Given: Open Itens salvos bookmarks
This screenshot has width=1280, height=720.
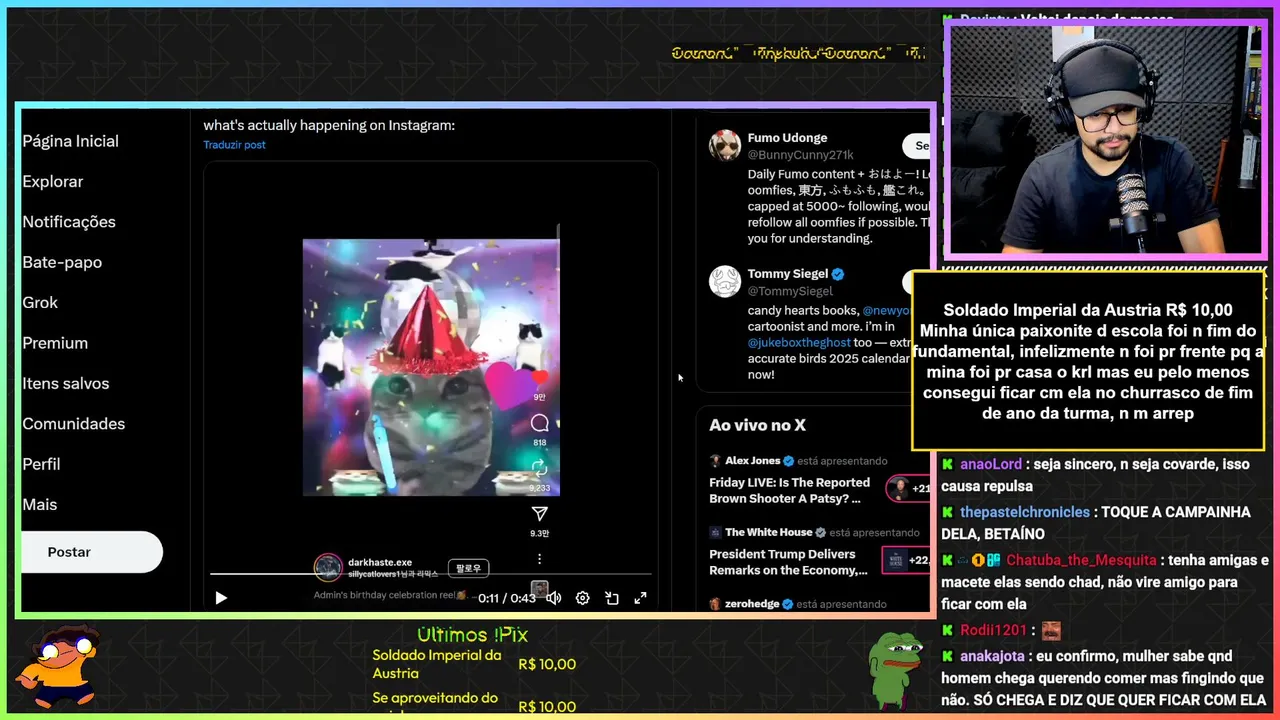Looking at the screenshot, I should coord(66,383).
